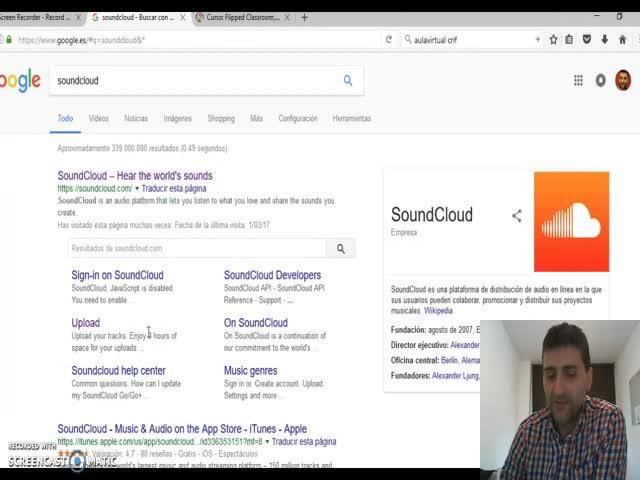The width and height of the screenshot is (640, 480).
Task: Switch to the Screen Recorder tab
Action: [35, 18]
